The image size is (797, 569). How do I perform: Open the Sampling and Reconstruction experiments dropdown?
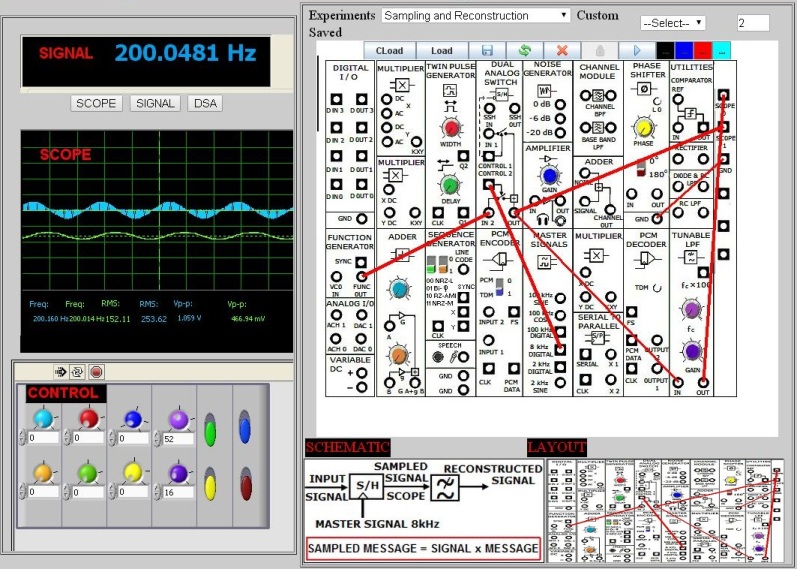(x=476, y=16)
